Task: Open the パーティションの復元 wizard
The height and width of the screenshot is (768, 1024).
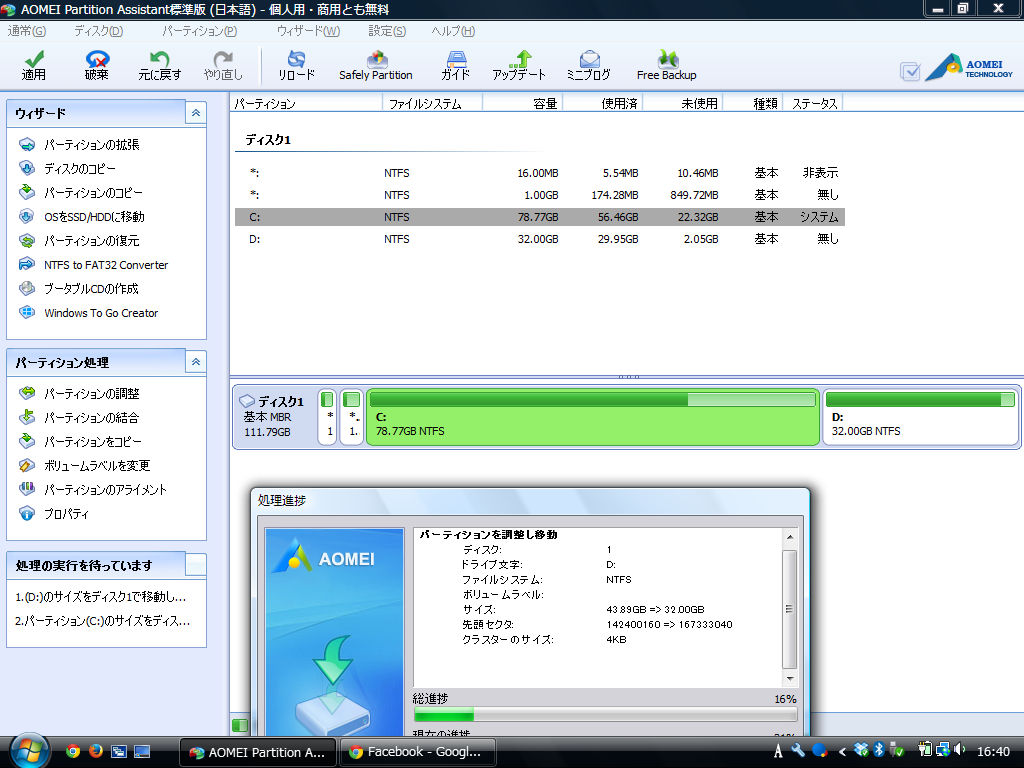Action: [80, 241]
